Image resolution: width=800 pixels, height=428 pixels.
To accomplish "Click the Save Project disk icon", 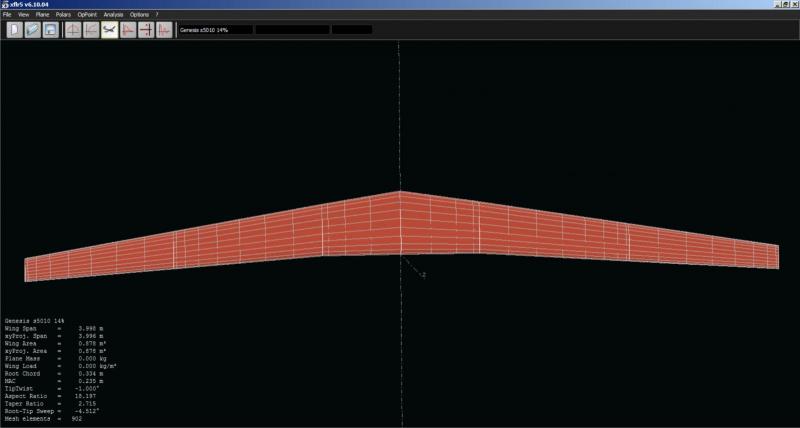I will 49,30.
